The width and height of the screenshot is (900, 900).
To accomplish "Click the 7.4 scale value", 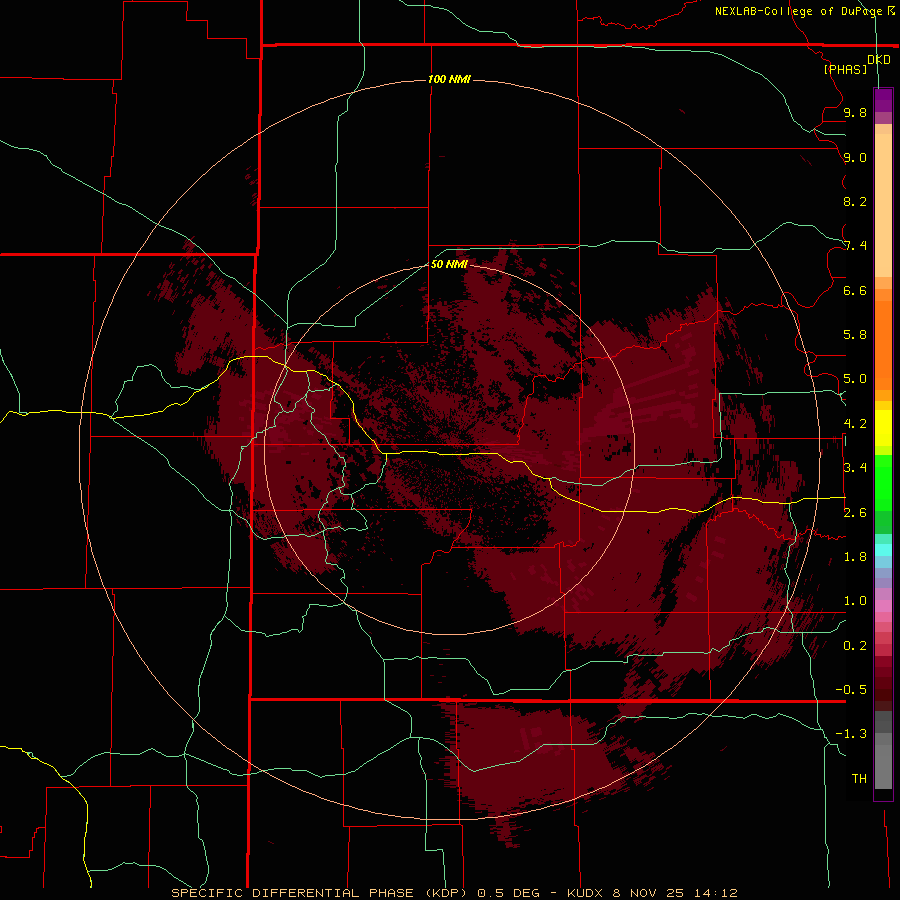I will click(x=855, y=246).
